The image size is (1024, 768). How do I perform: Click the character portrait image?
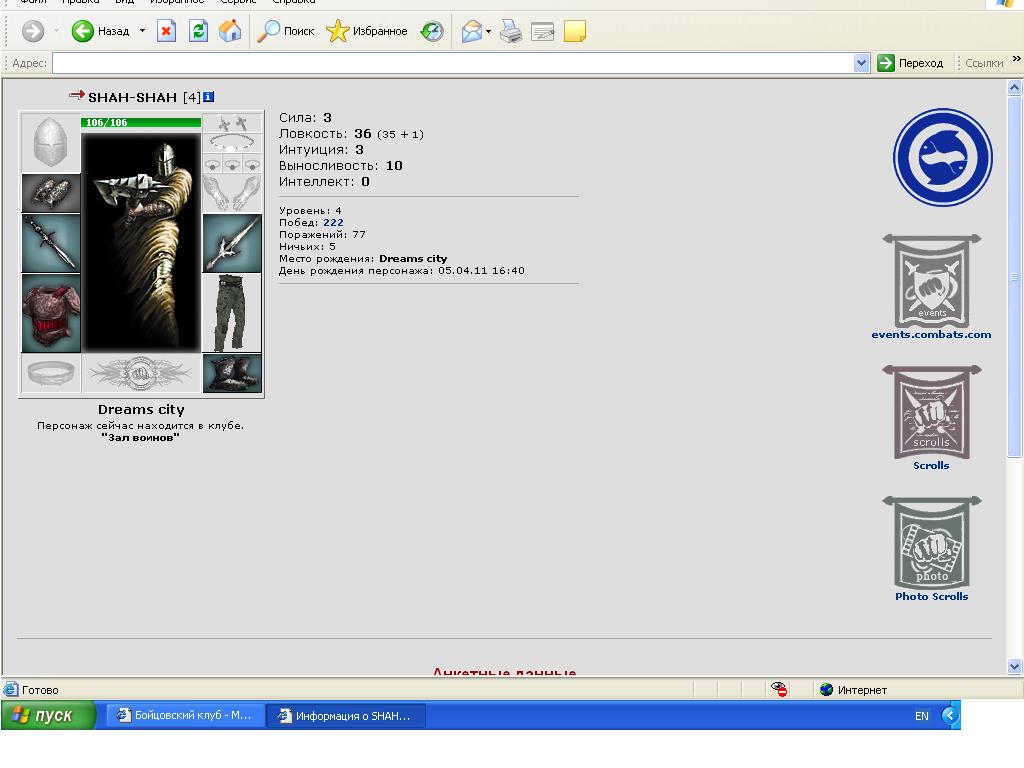pyautogui.click(x=141, y=242)
